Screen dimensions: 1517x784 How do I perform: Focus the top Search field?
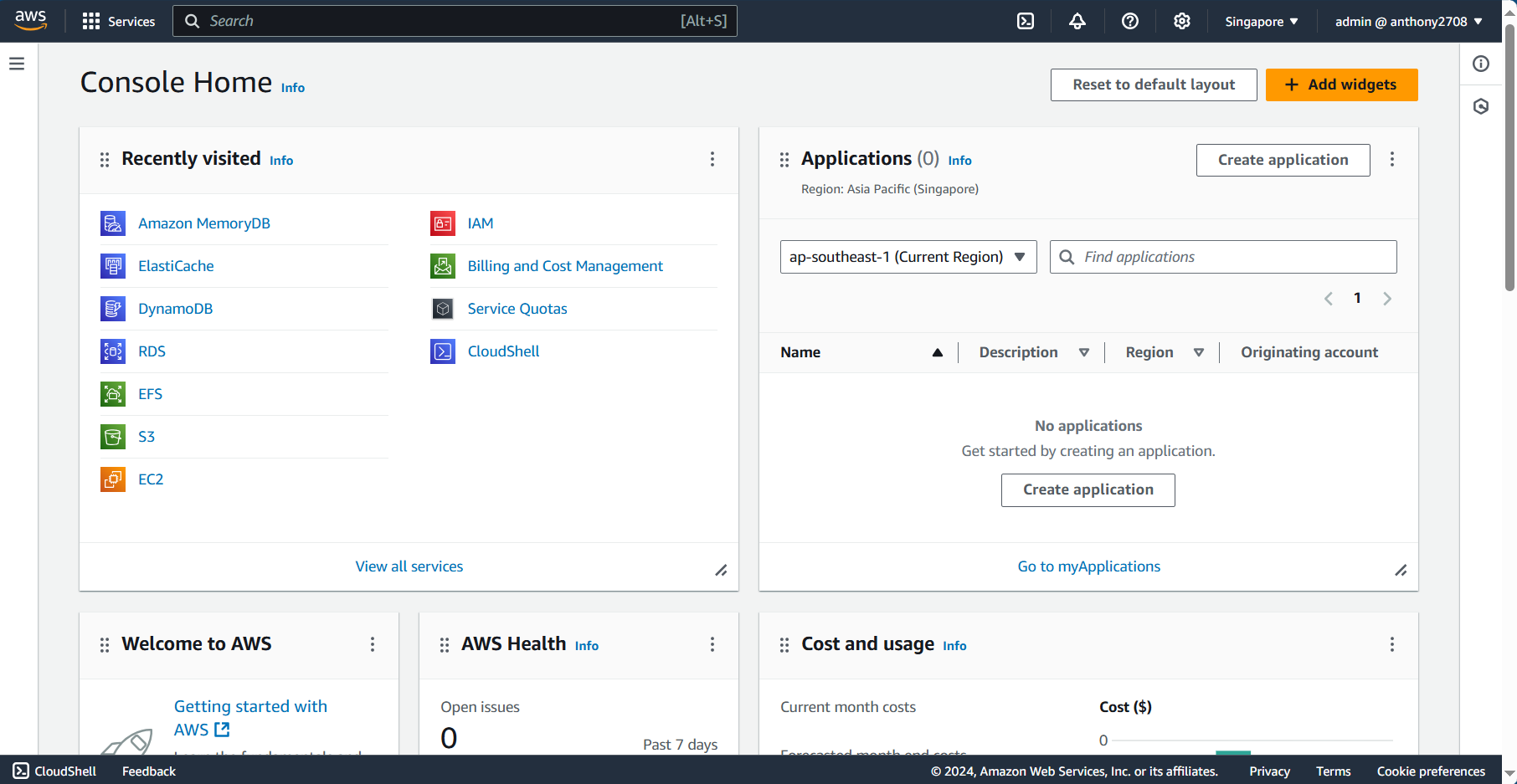pos(455,21)
